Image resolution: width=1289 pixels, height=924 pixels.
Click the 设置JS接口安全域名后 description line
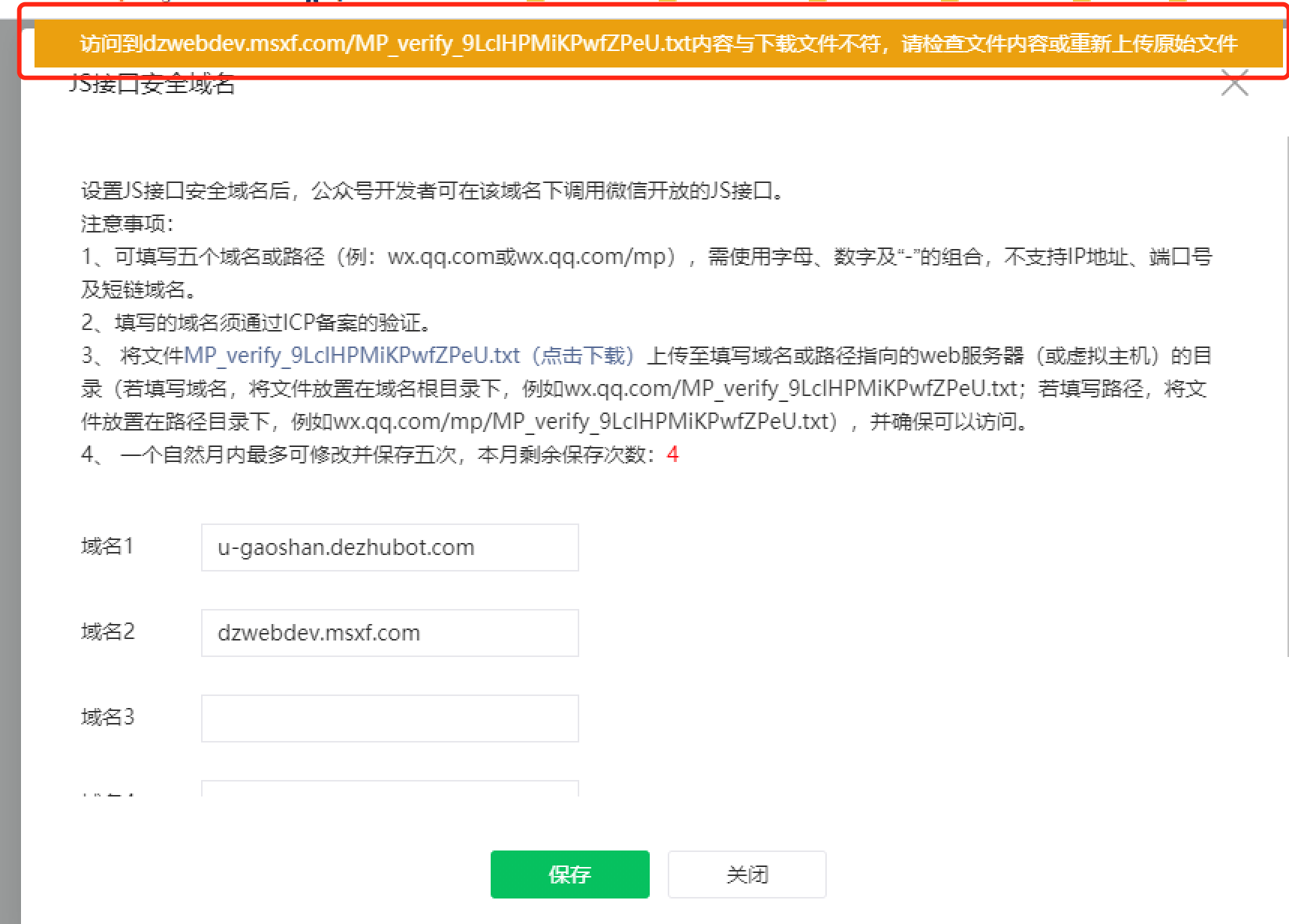point(432,190)
